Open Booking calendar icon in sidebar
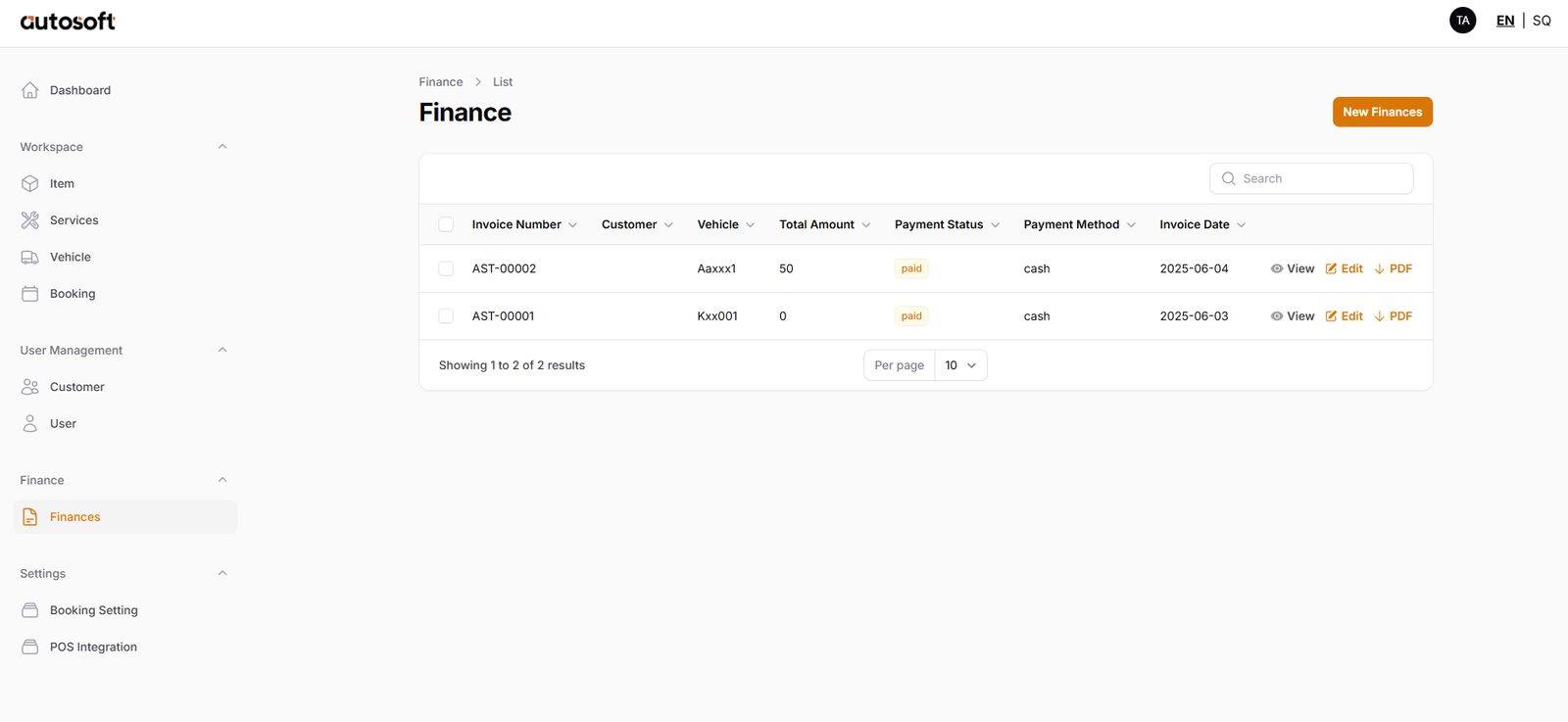This screenshot has width=1568, height=722. [30, 294]
